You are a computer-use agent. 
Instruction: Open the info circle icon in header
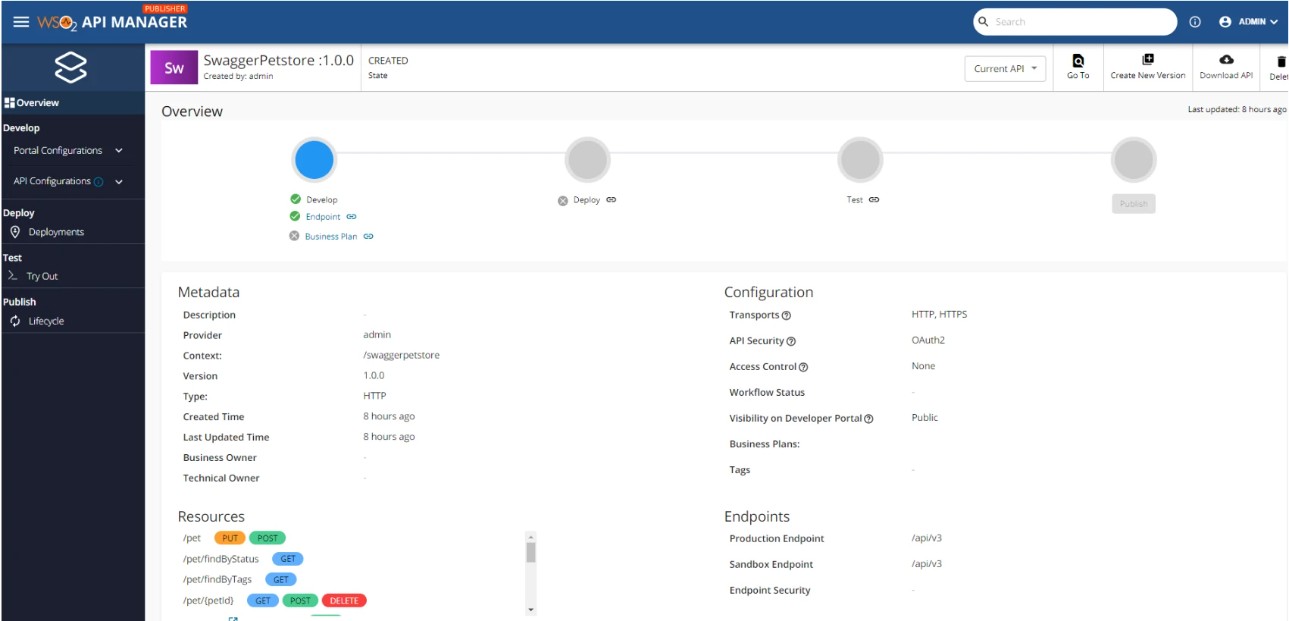tap(1195, 22)
